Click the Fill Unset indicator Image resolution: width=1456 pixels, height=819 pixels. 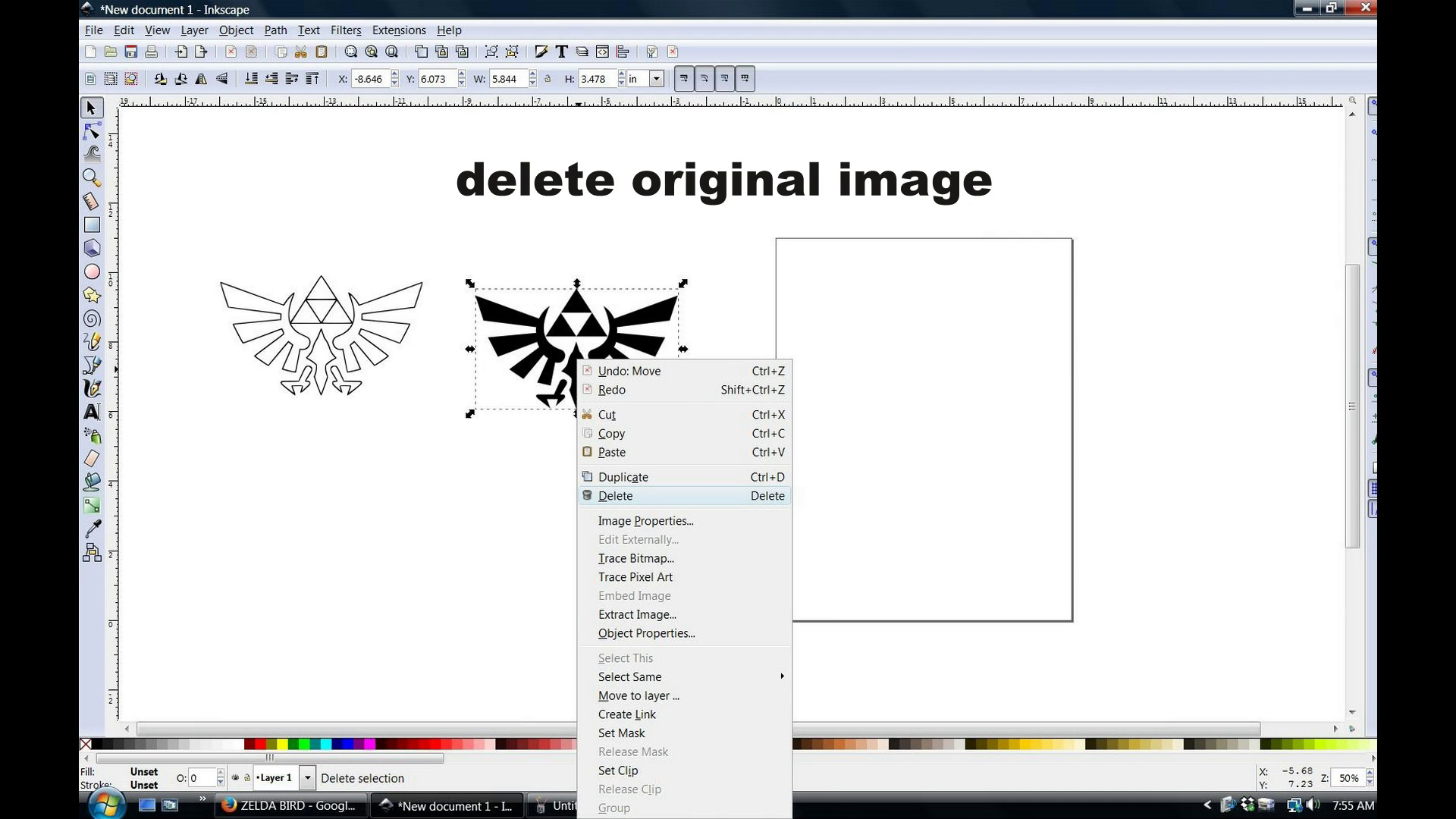tap(144, 772)
